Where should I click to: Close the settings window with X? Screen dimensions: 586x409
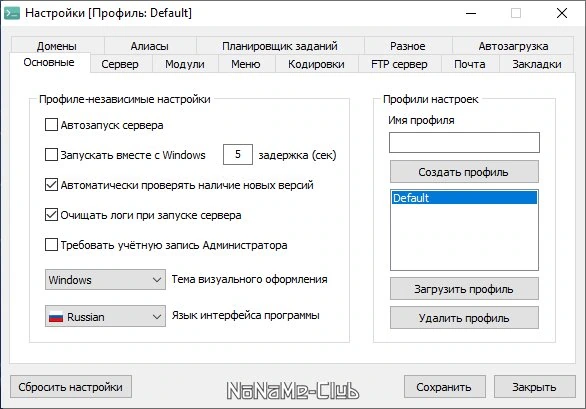[562, 13]
